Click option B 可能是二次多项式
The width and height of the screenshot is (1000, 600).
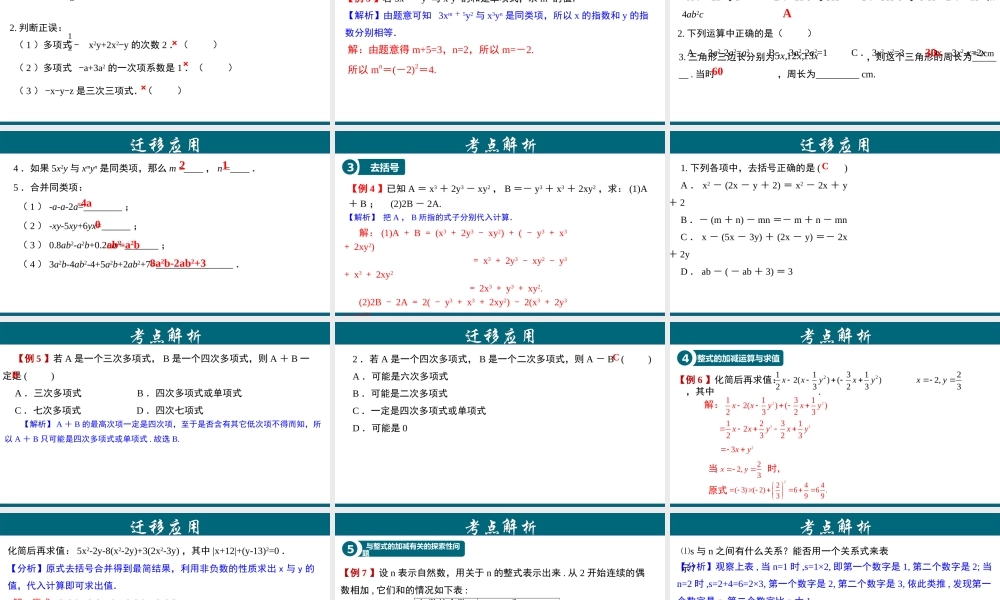tap(400, 394)
